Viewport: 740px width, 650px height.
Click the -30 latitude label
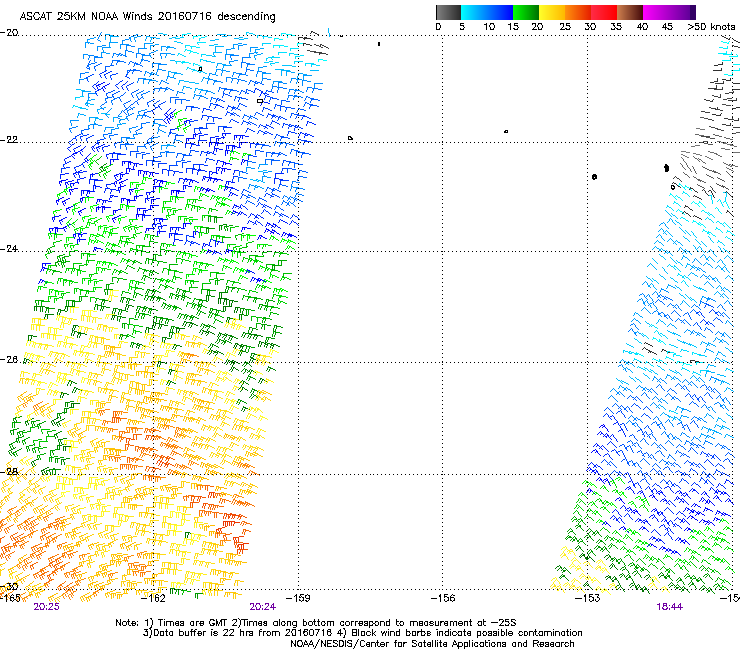(x=9, y=587)
